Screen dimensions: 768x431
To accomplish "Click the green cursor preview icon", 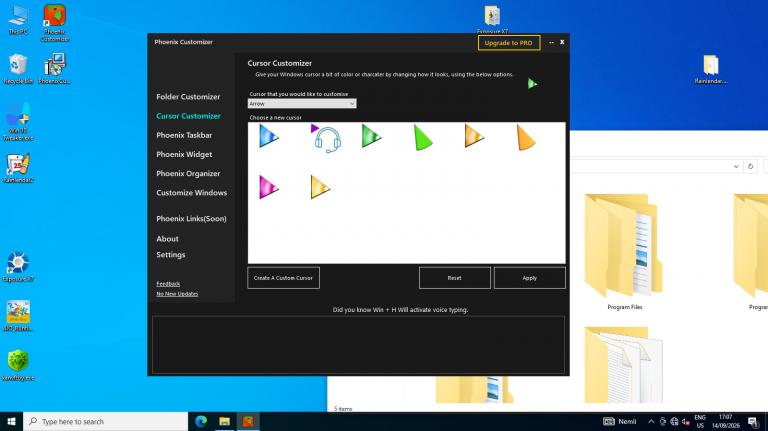I will [532, 84].
